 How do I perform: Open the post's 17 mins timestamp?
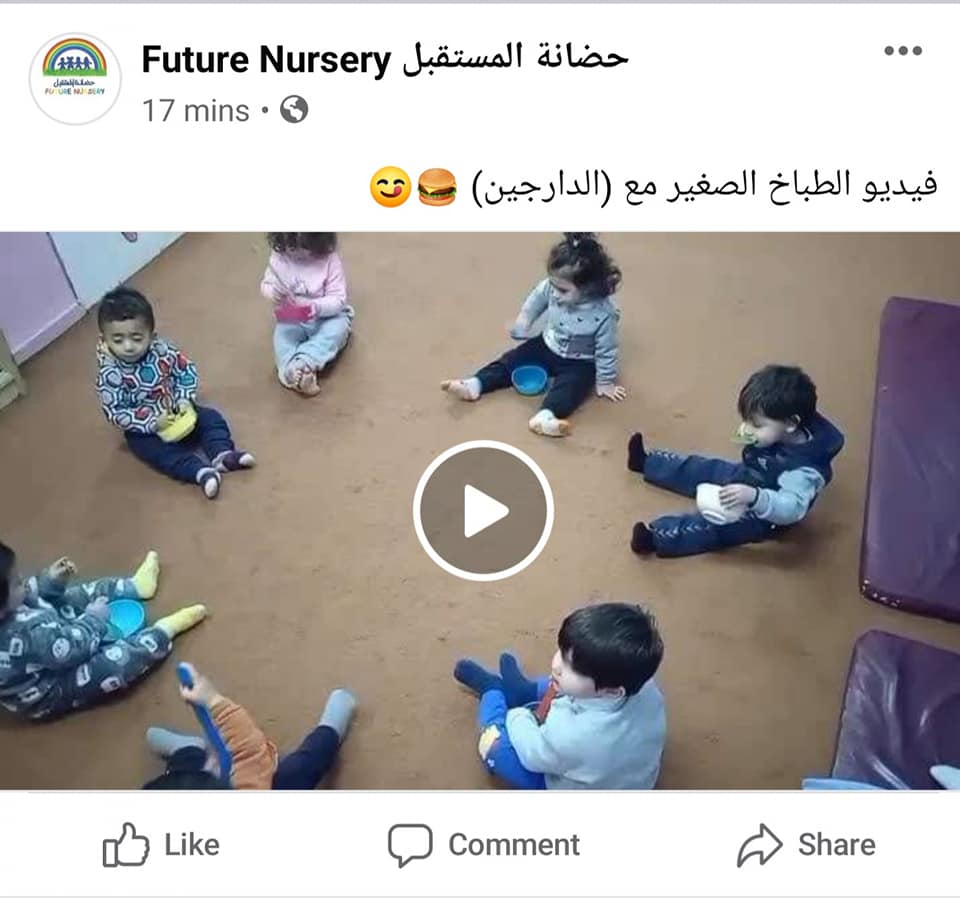195,111
